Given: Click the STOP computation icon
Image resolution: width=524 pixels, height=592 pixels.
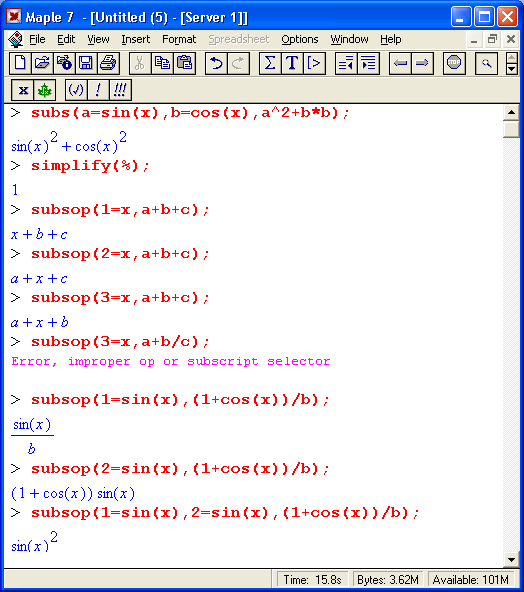Looking at the screenshot, I should [454, 63].
